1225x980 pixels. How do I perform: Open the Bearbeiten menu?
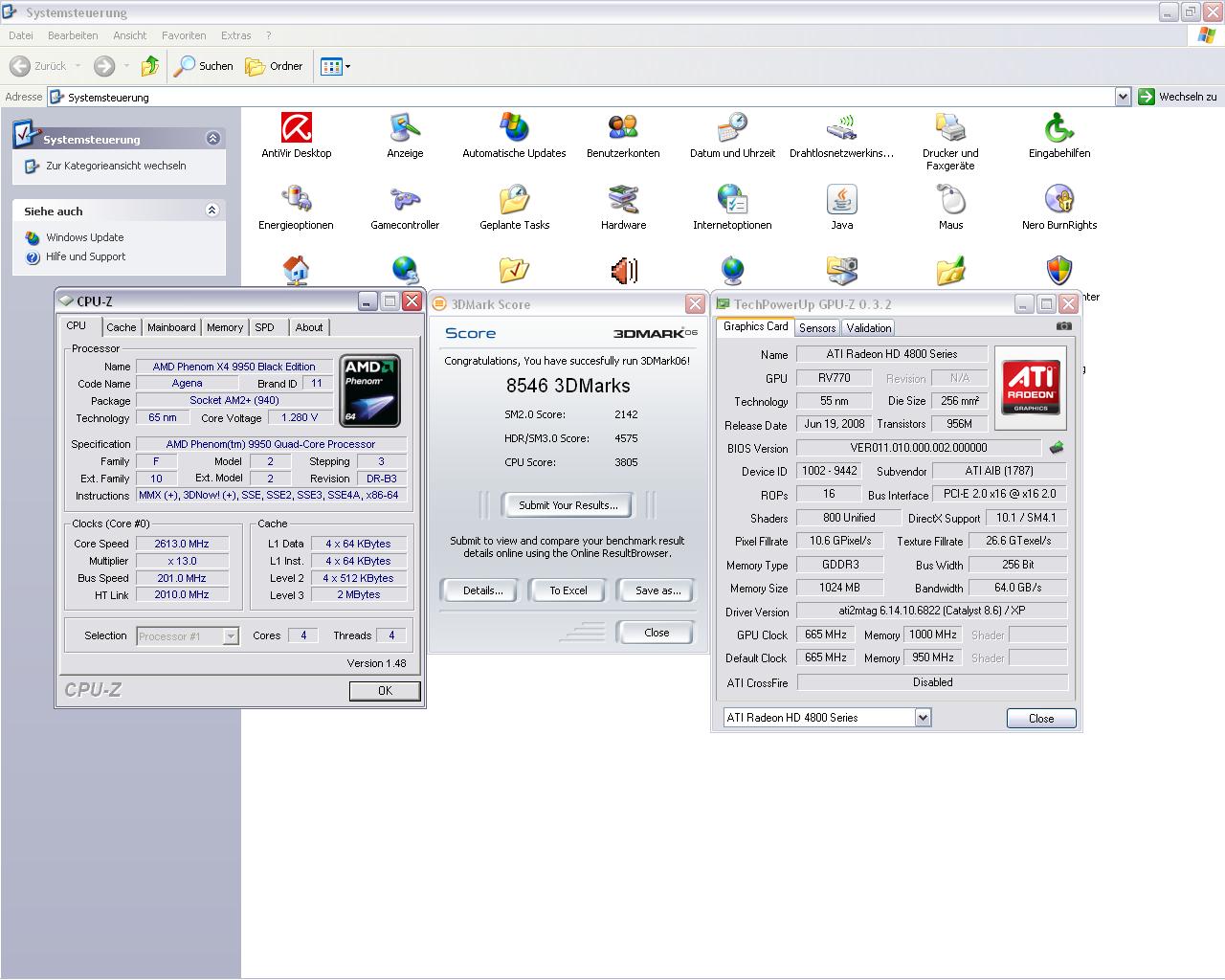(73, 35)
